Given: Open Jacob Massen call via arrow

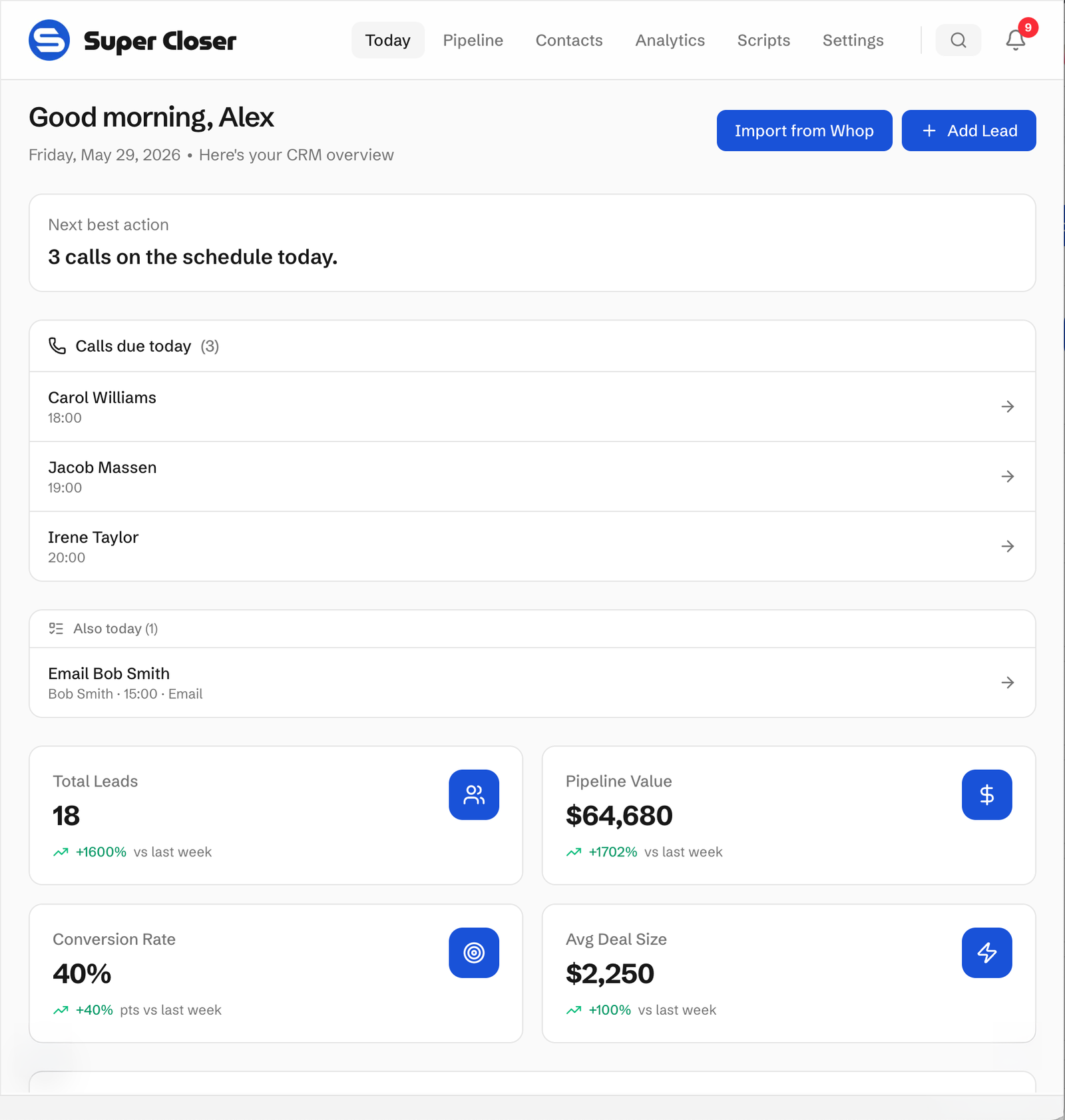Looking at the screenshot, I should (1008, 476).
